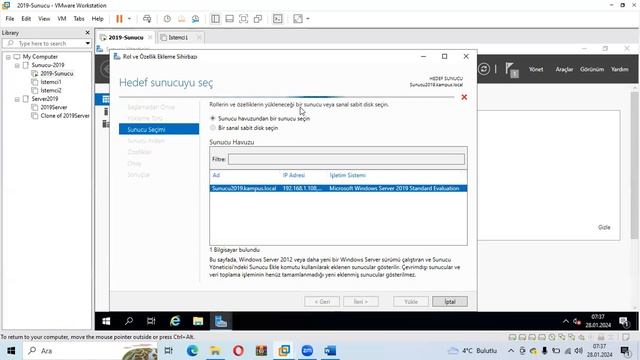Click the Gizle link in Server Manager
The width and height of the screenshot is (640, 360).
click(x=604, y=227)
